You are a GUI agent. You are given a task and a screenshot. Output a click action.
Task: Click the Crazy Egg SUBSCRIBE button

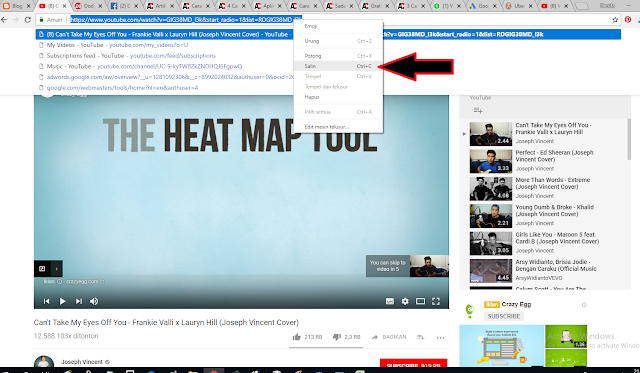click(504, 316)
